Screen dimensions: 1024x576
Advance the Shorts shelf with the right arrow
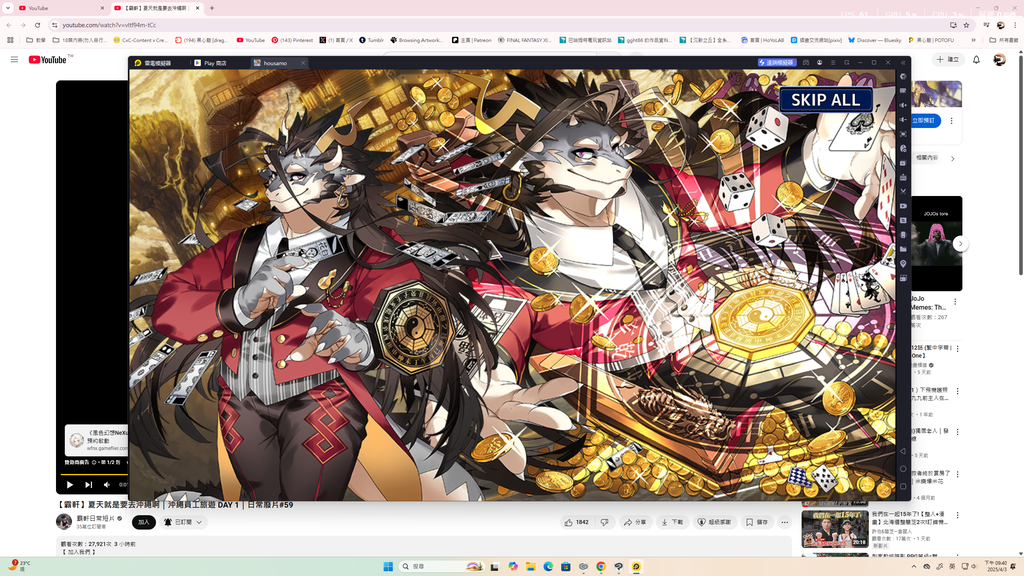(960, 244)
